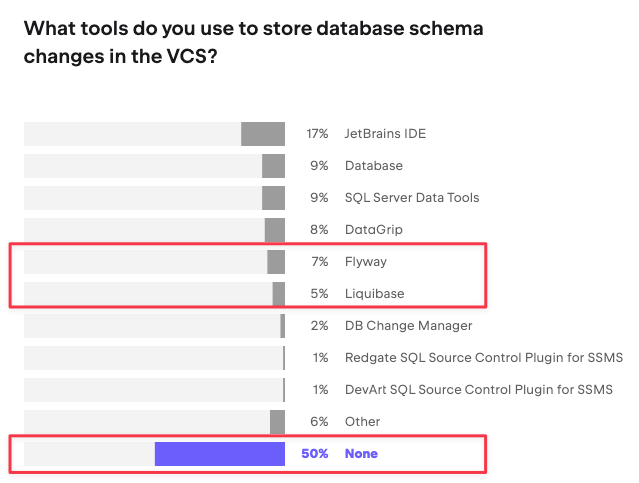Select the DataGrip label
This screenshot has height=483, width=639.
pyautogui.click(x=373, y=230)
